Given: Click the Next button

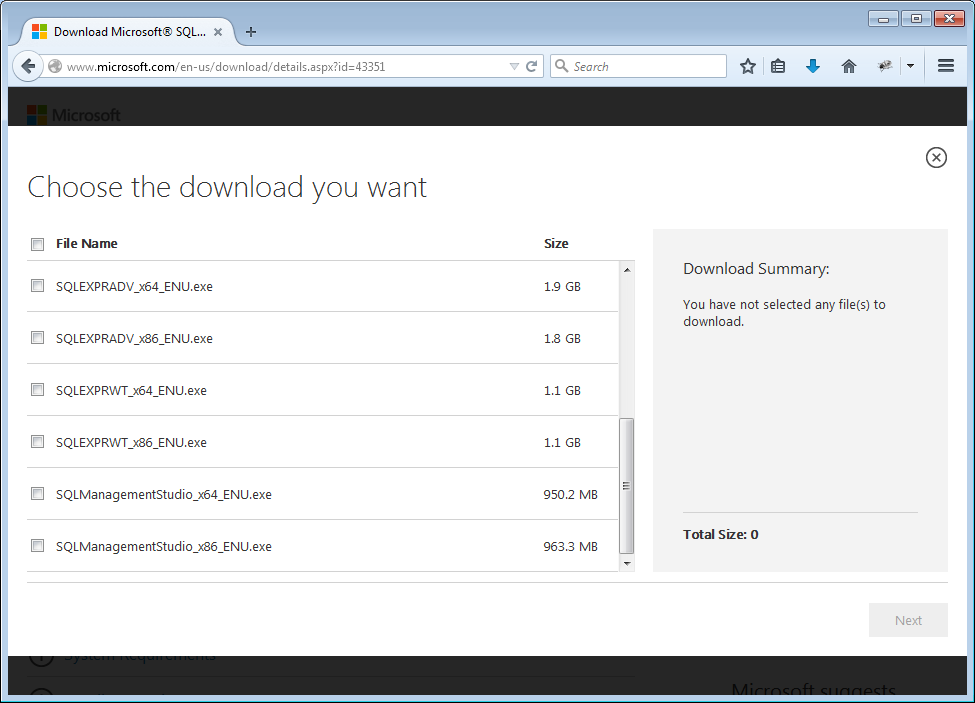Looking at the screenshot, I should (x=908, y=620).
